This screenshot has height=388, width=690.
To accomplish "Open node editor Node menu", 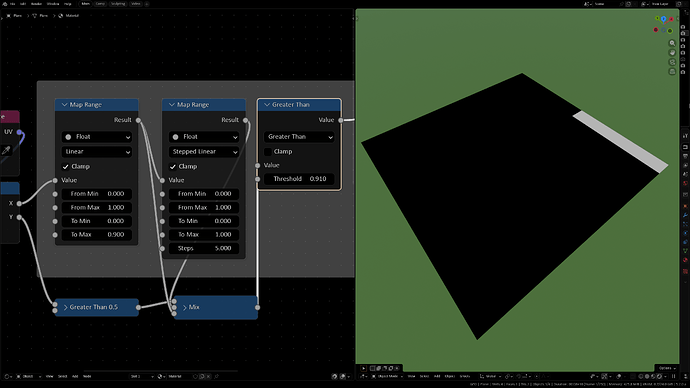I will pos(87,376).
